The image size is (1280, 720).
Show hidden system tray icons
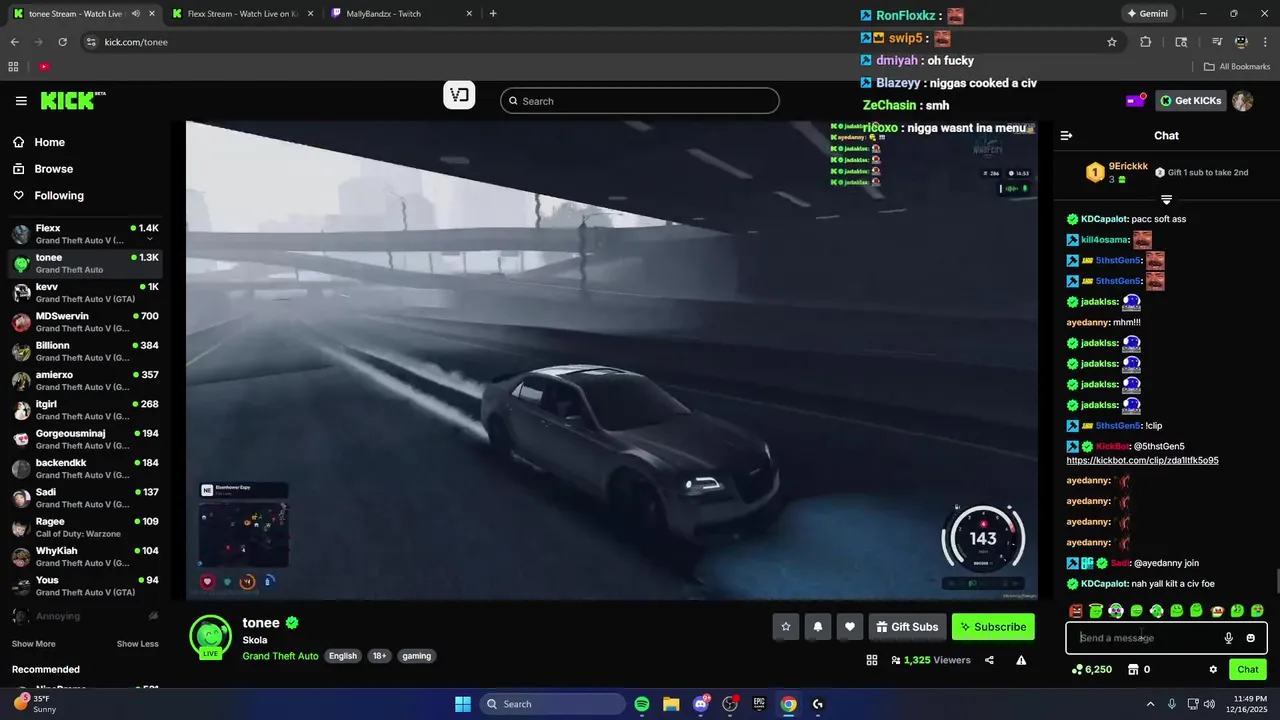click(1150, 704)
